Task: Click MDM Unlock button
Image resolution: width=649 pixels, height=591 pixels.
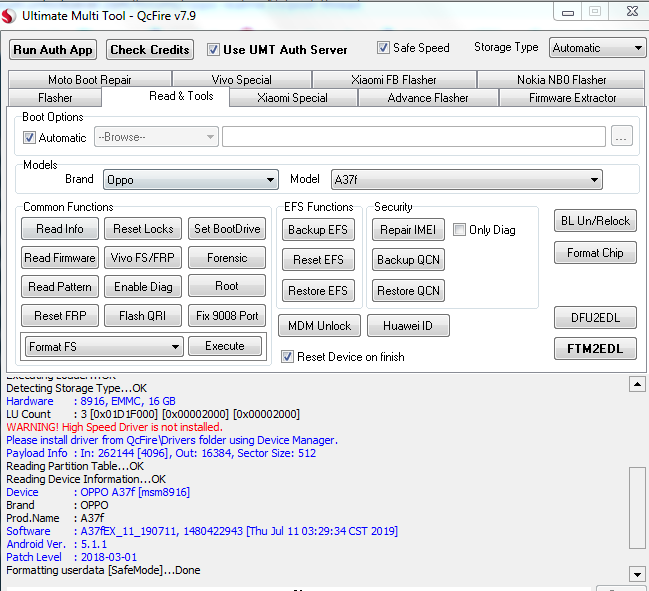Action: point(320,326)
